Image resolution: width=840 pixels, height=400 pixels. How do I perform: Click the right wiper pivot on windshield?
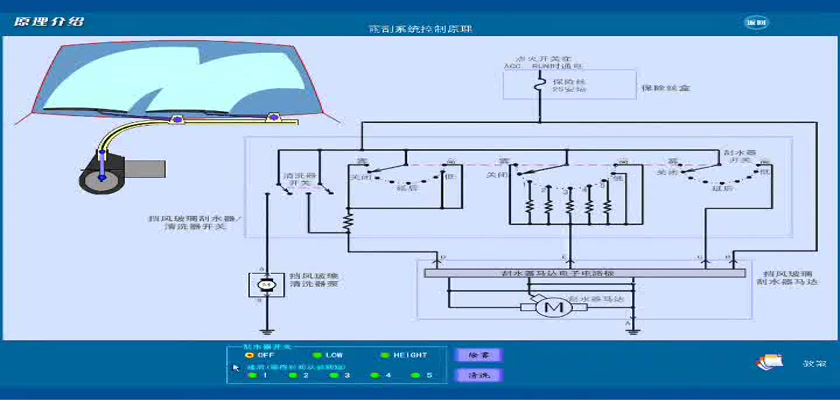274,117
